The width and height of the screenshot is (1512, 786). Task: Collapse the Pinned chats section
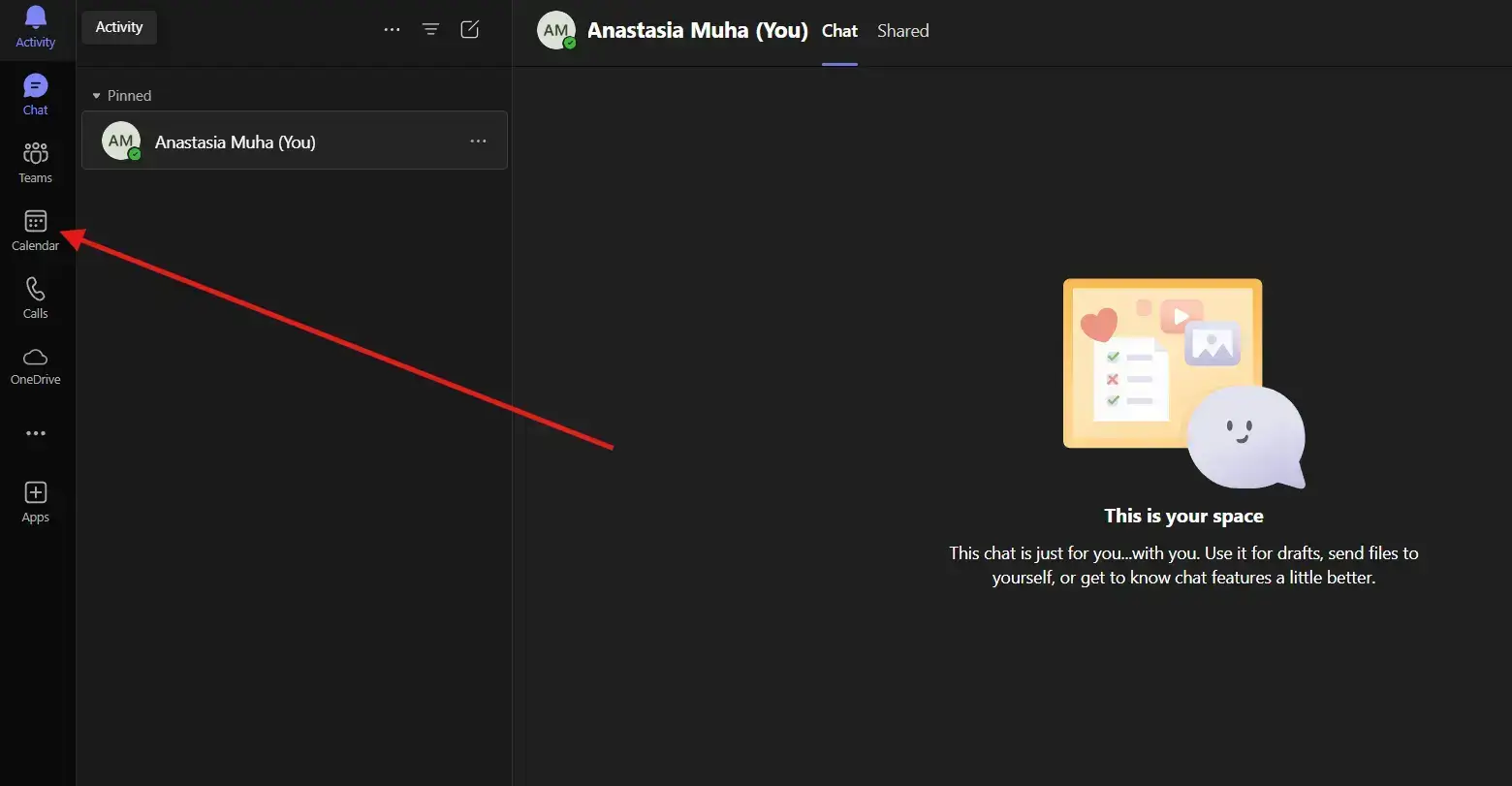(97, 96)
